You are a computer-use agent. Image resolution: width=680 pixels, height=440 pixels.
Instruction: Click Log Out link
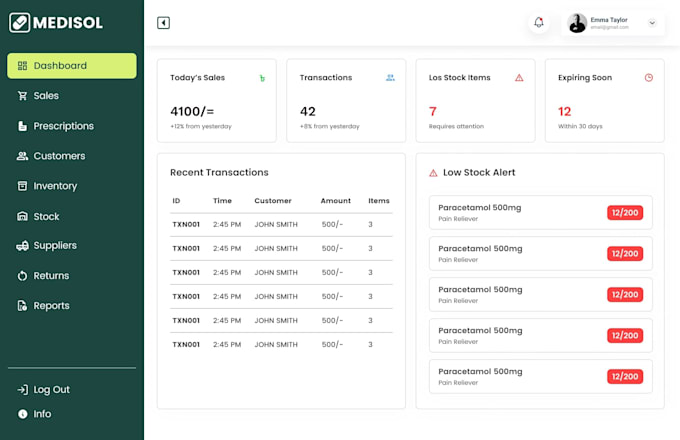(52, 390)
